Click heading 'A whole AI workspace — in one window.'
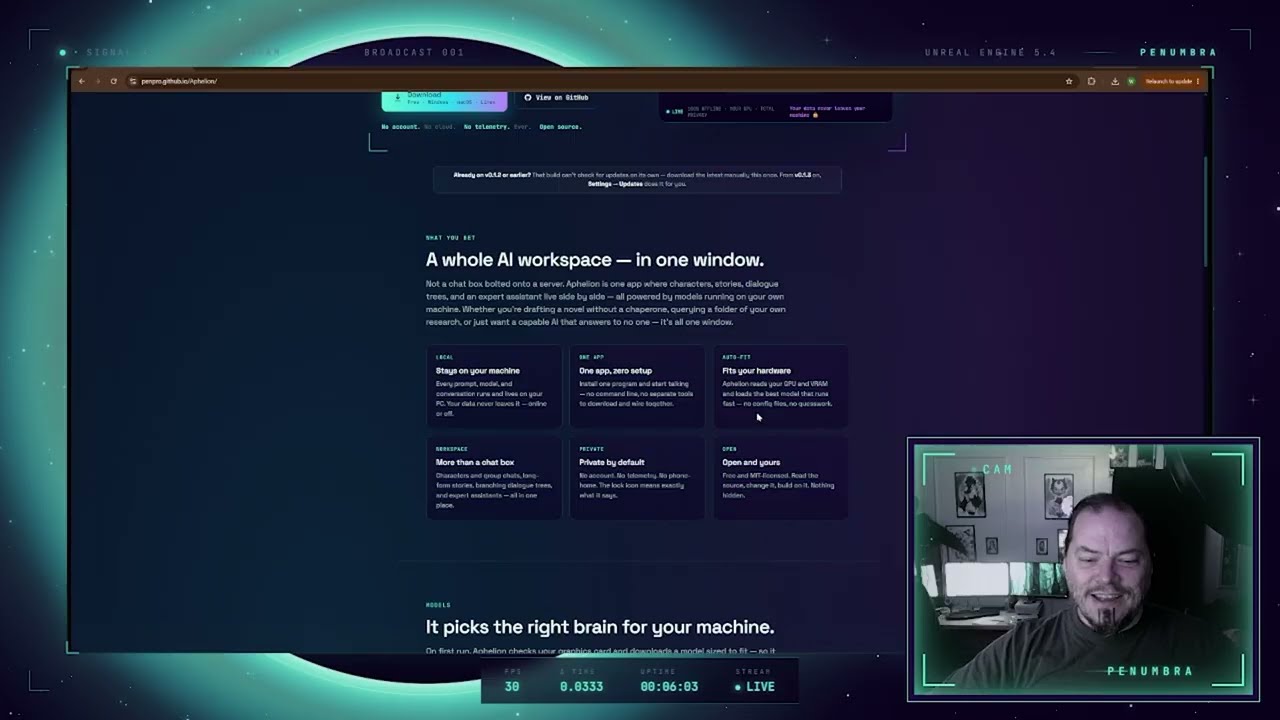This screenshot has height=720, width=1280. pyautogui.click(x=595, y=260)
